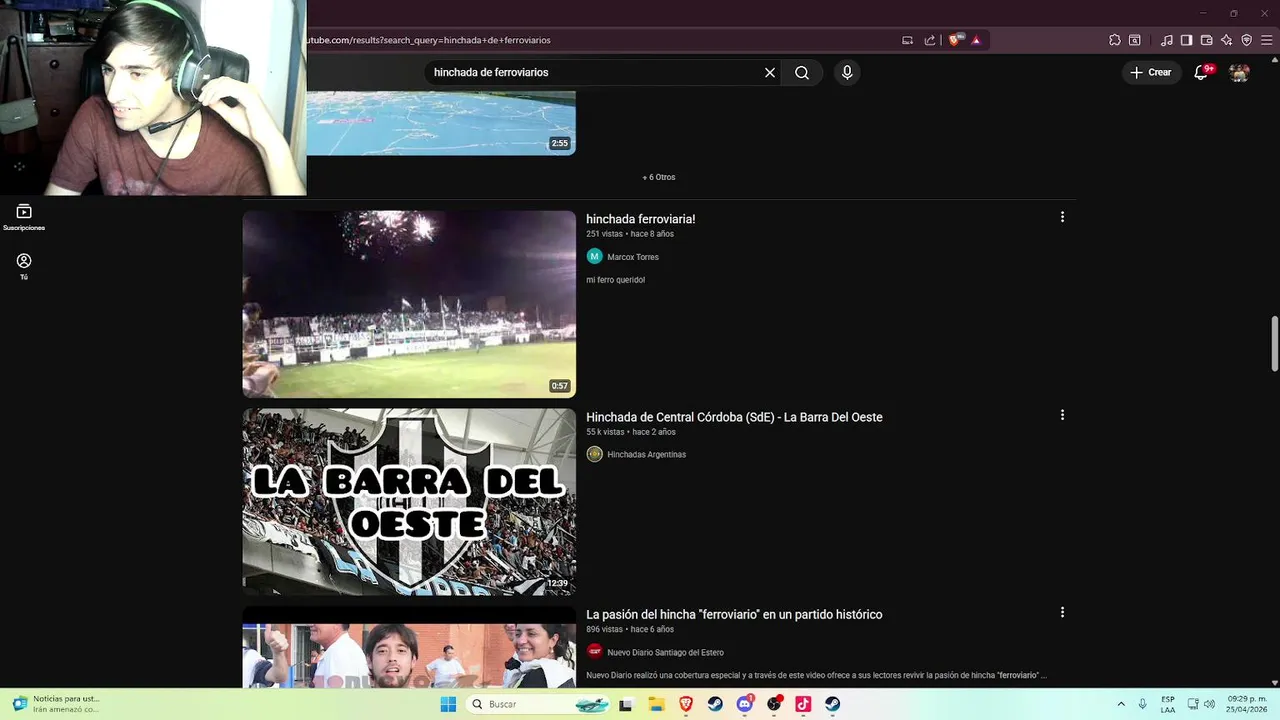The height and width of the screenshot is (720, 1280).
Task: Play the La Barra Del Oeste thumbnail
Action: click(409, 501)
